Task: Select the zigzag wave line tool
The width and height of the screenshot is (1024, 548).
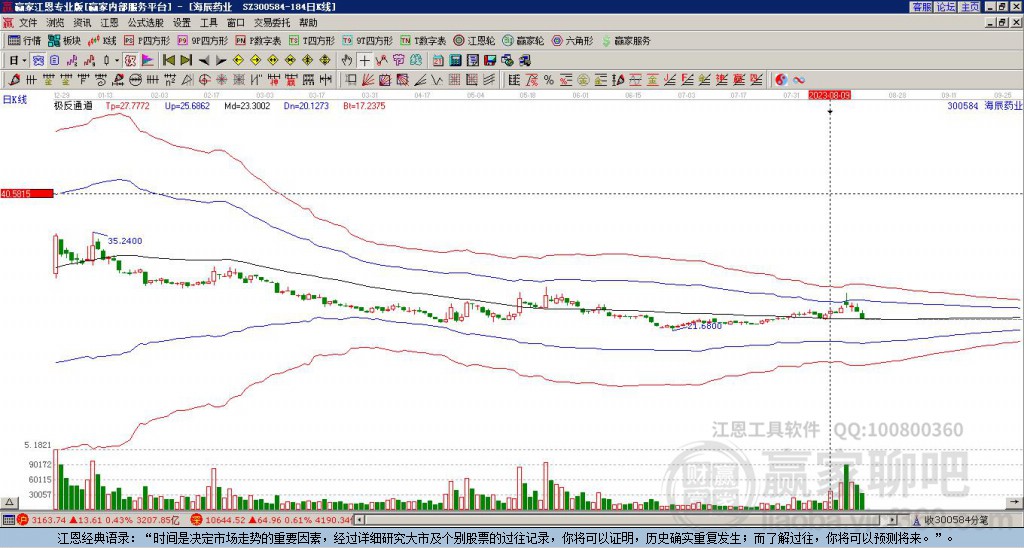Action: (x=437, y=80)
